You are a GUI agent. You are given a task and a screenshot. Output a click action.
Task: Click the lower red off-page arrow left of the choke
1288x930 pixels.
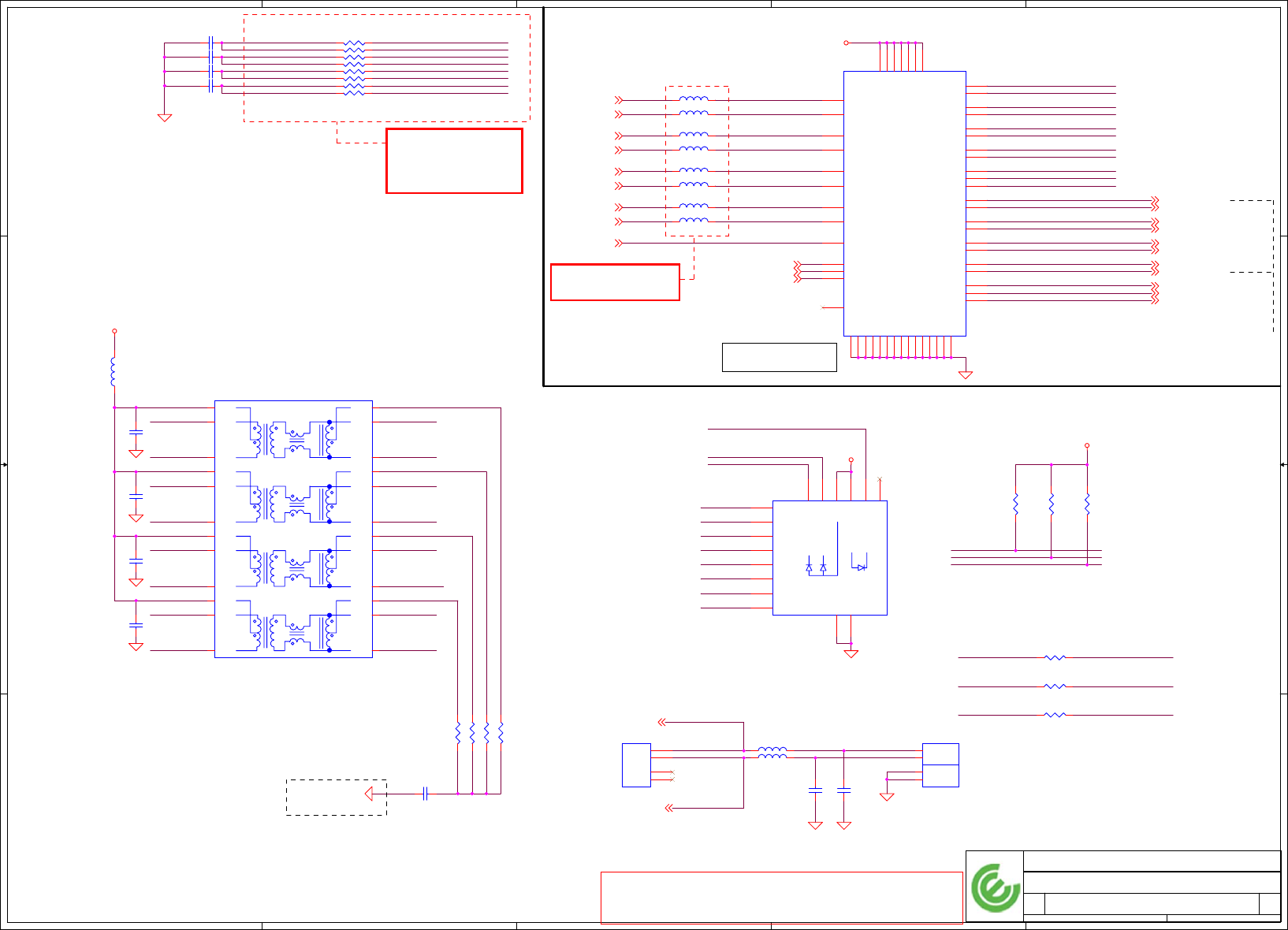669,808
